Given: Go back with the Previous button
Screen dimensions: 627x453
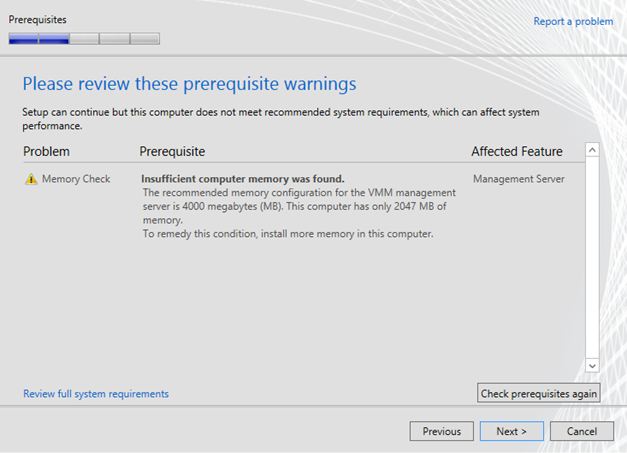Looking at the screenshot, I should (441, 431).
